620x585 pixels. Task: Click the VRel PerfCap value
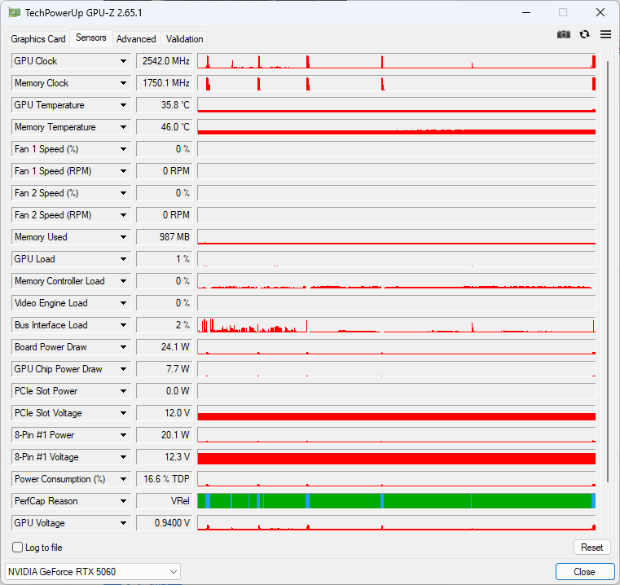pyautogui.click(x=164, y=501)
